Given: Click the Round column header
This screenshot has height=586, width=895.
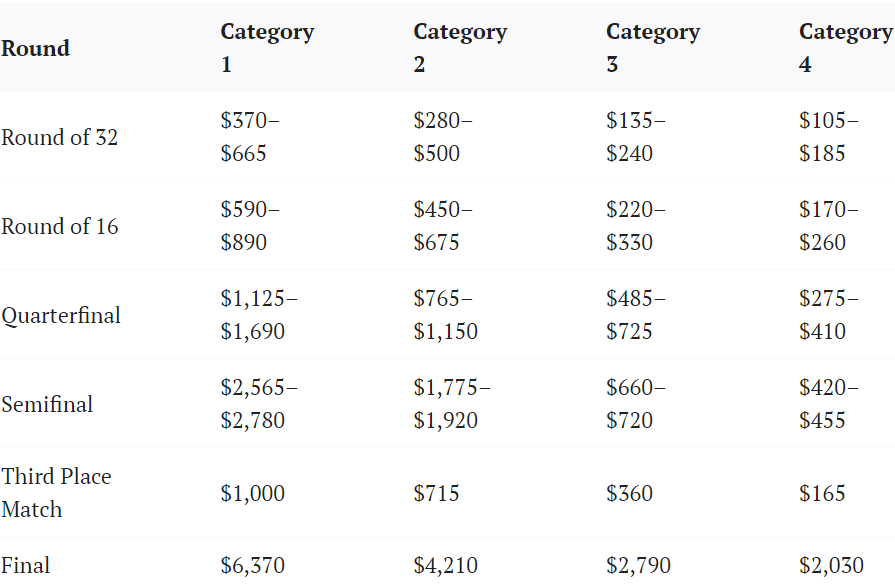Looking at the screenshot, I should 36,48.
